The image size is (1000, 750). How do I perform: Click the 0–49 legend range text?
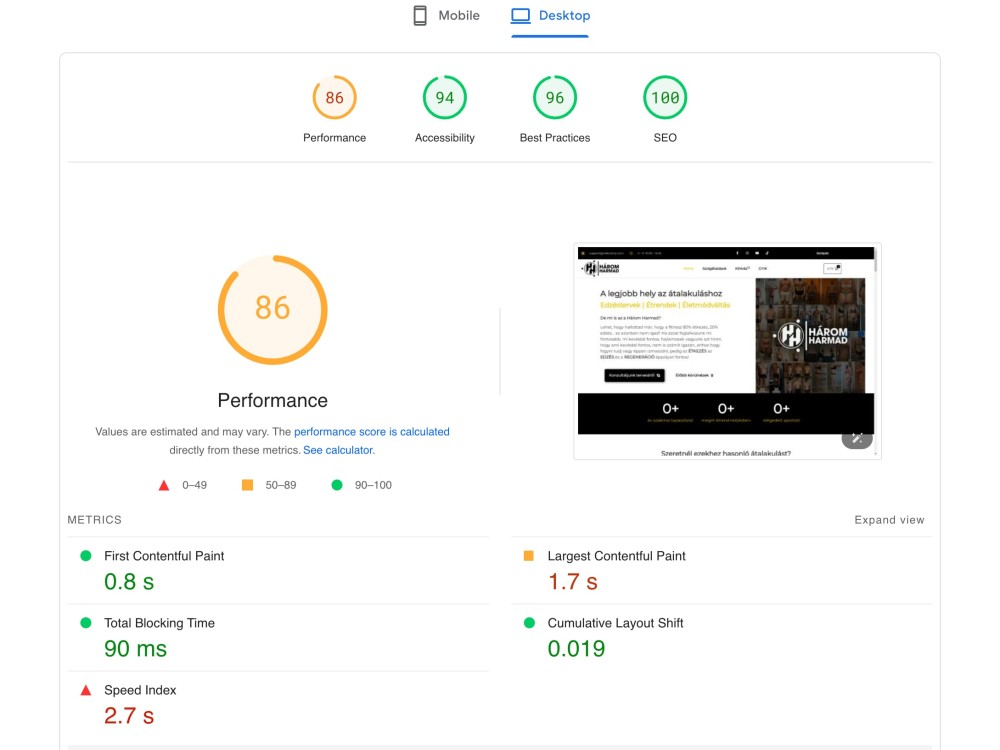195,485
